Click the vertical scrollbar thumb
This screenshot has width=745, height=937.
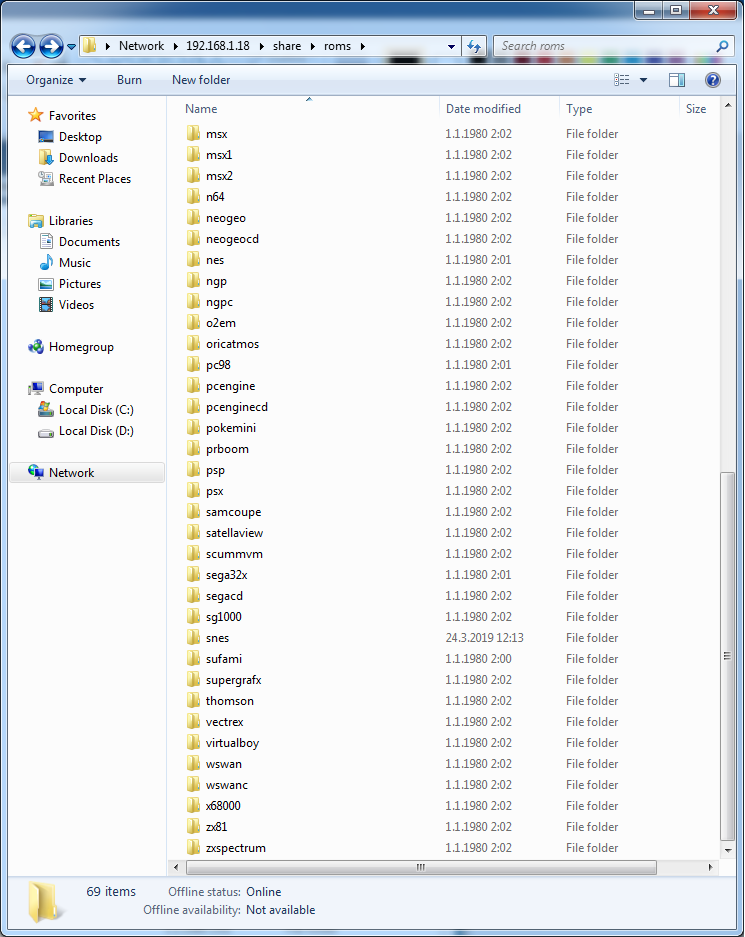pyautogui.click(x=727, y=656)
